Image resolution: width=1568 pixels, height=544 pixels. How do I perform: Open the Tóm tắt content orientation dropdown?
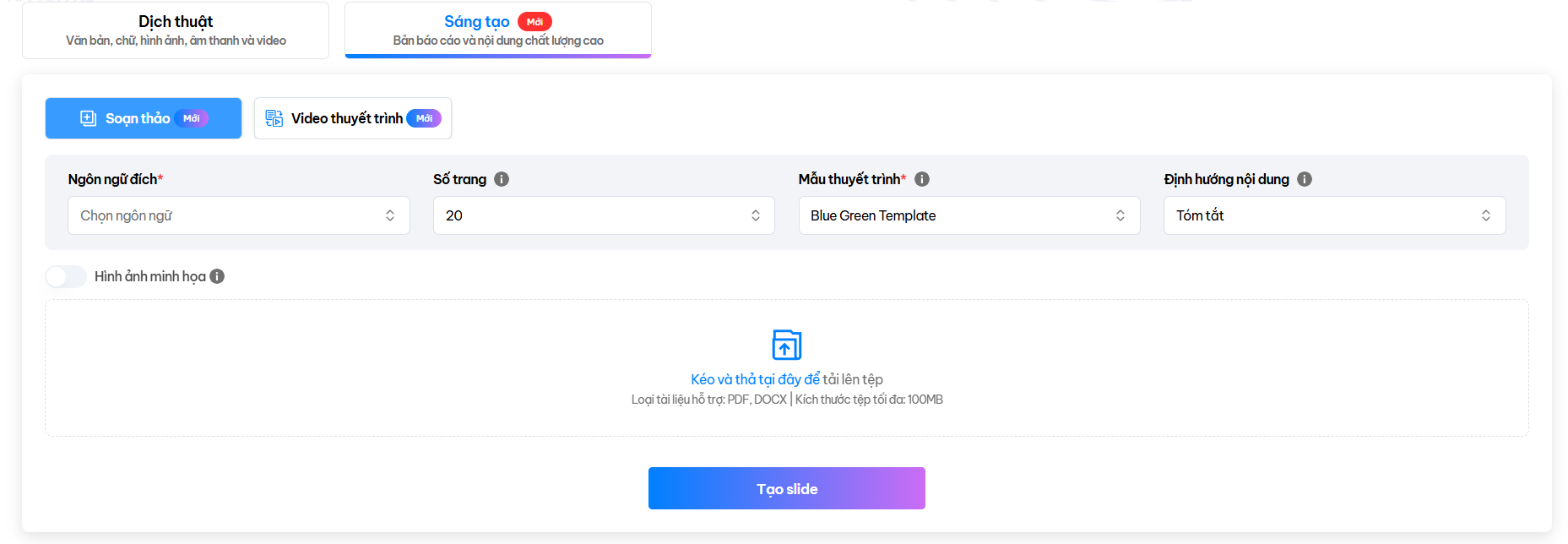[x=1333, y=215]
